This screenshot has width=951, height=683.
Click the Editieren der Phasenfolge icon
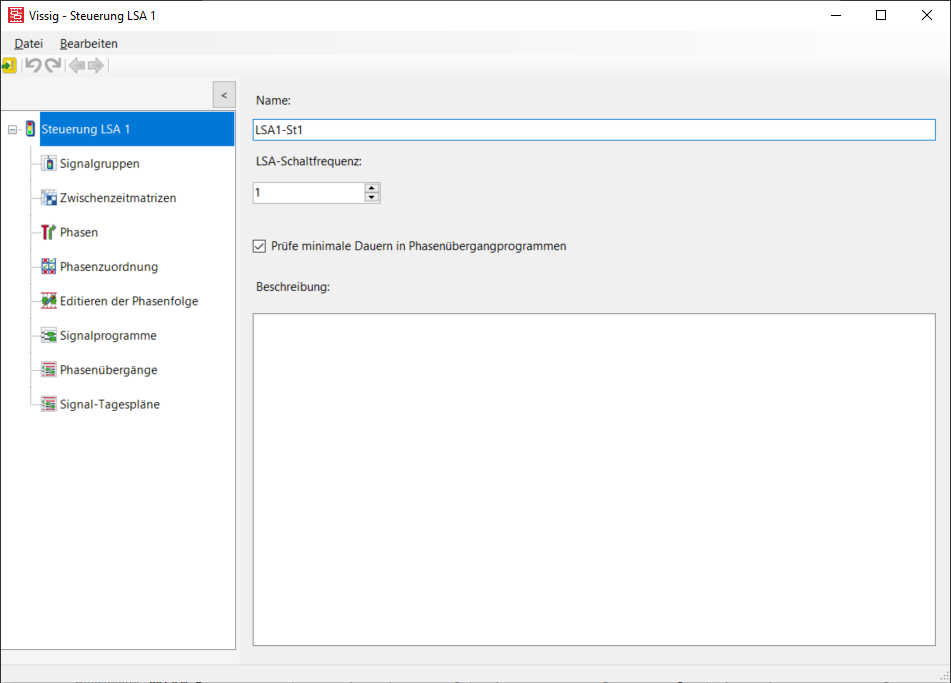click(x=49, y=301)
